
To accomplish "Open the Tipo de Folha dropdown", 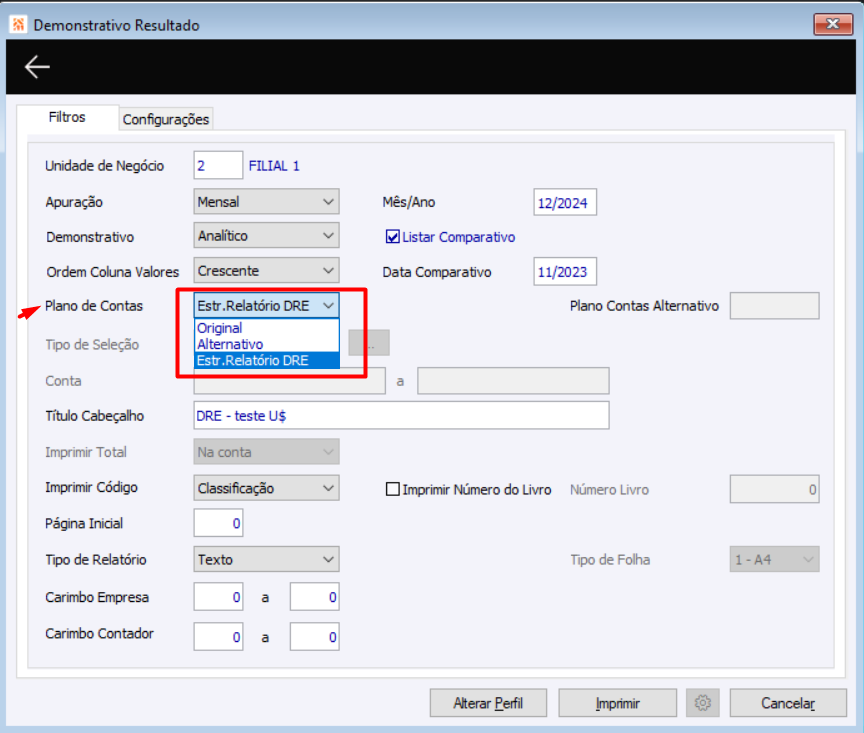I will pos(774,559).
